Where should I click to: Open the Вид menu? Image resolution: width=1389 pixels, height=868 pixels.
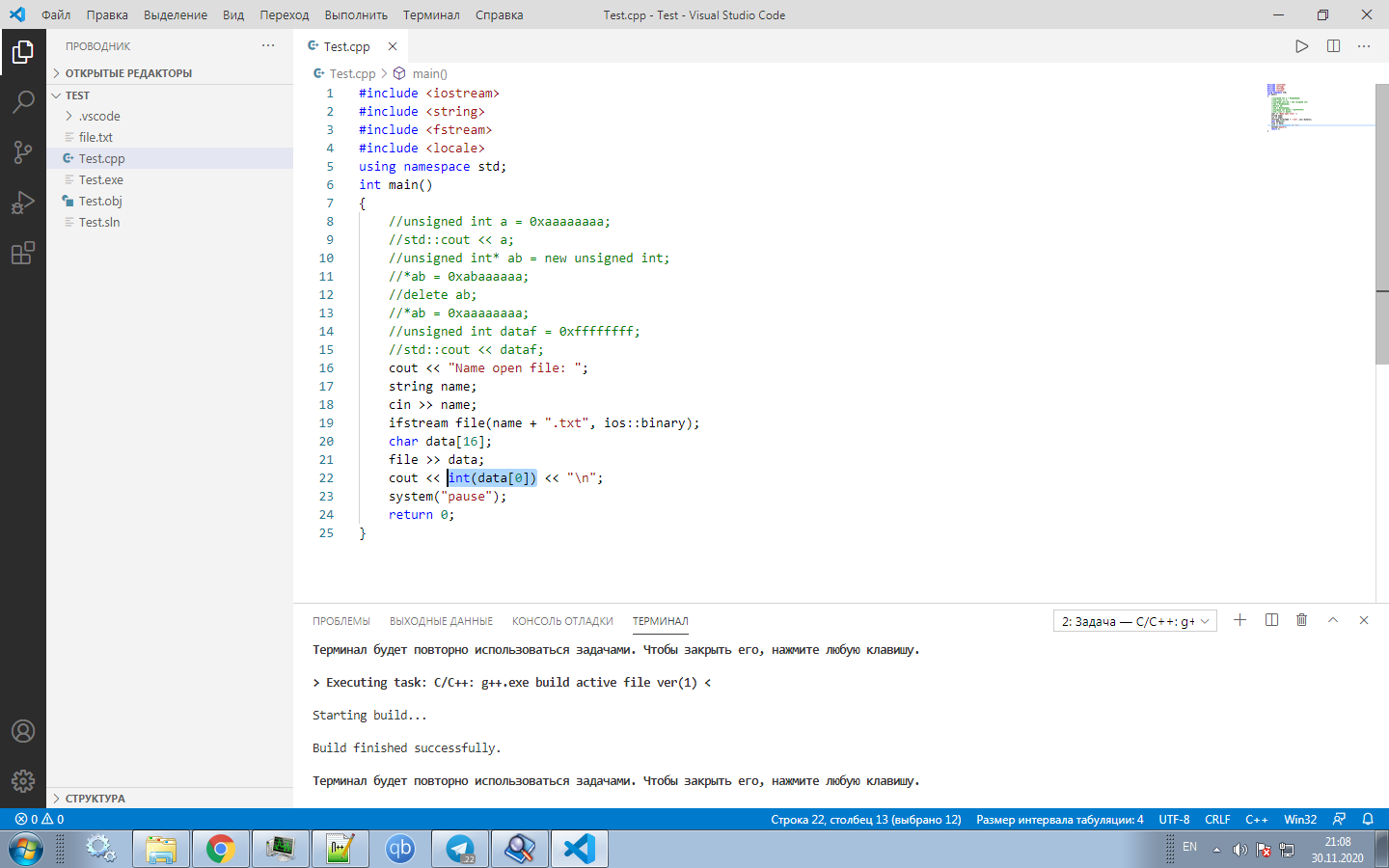(233, 14)
